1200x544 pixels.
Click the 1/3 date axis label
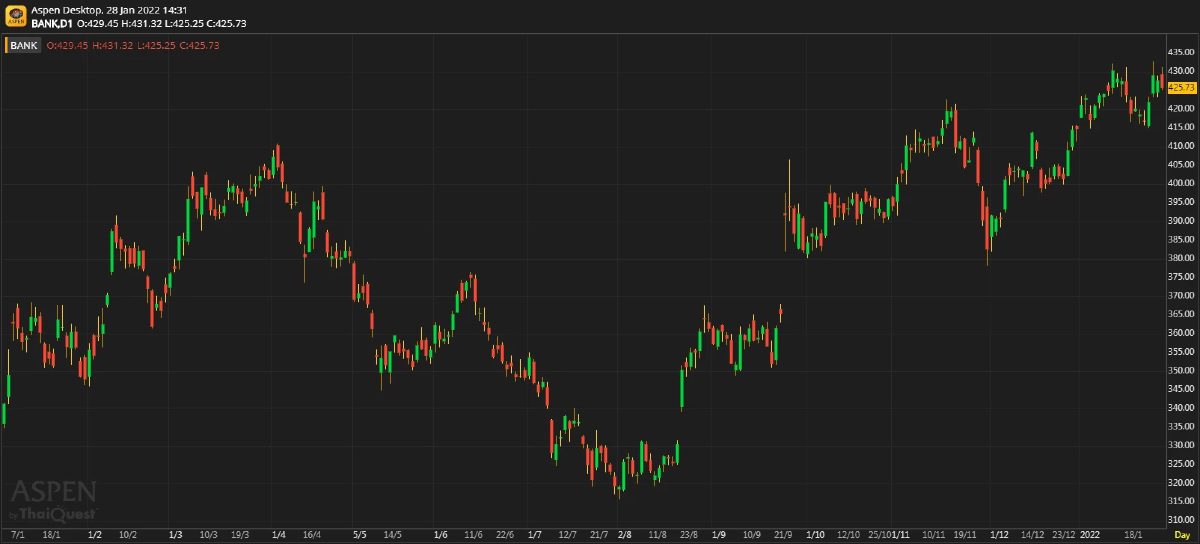176,535
